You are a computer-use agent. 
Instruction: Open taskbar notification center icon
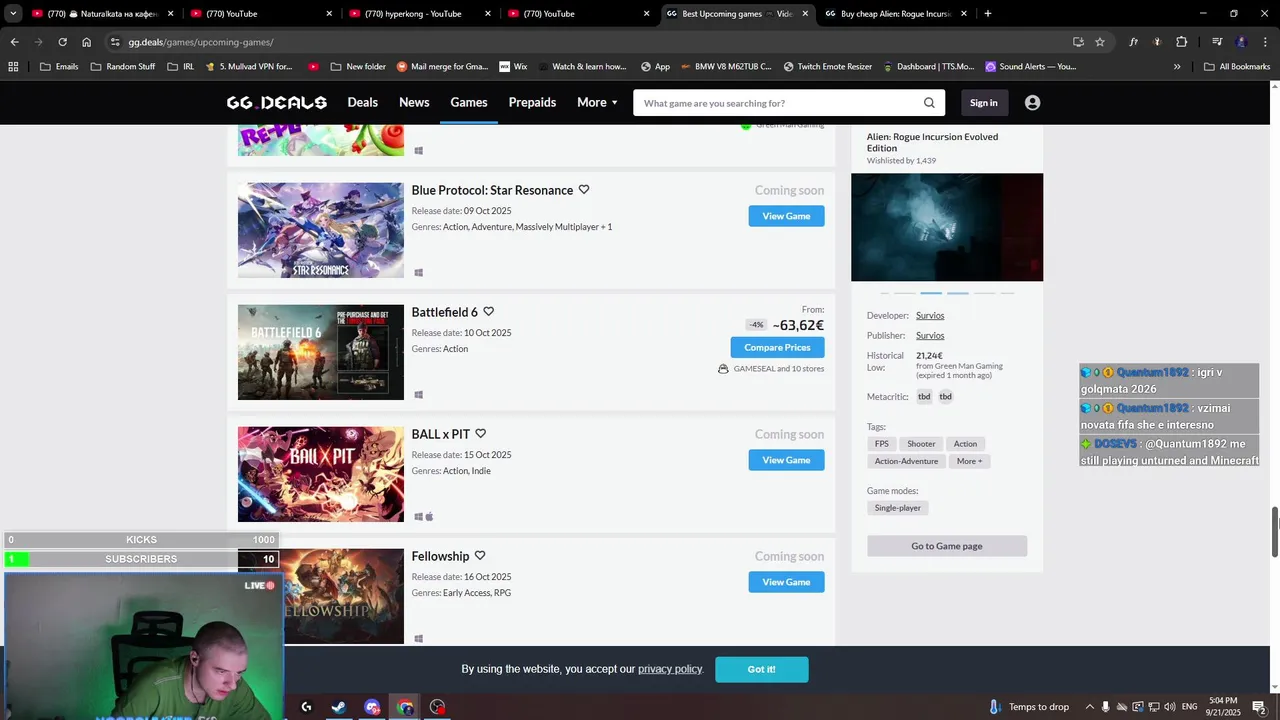click(x=1258, y=707)
